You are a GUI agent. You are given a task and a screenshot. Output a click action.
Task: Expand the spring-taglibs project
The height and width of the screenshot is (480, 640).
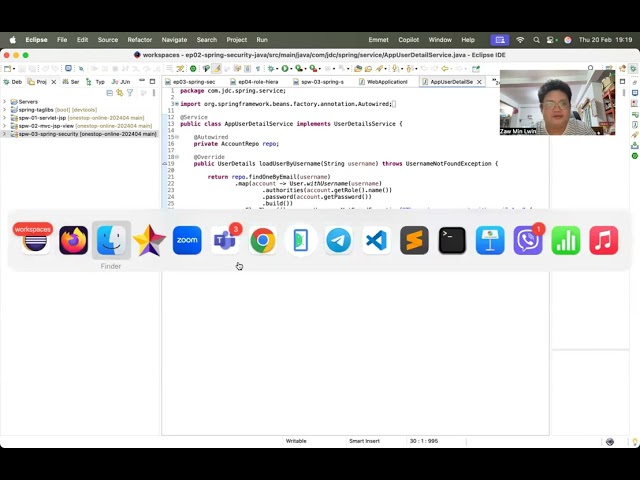tap(4, 110)
